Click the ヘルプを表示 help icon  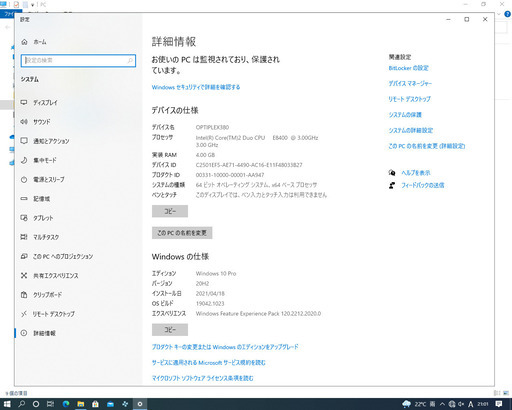(392, 173)
